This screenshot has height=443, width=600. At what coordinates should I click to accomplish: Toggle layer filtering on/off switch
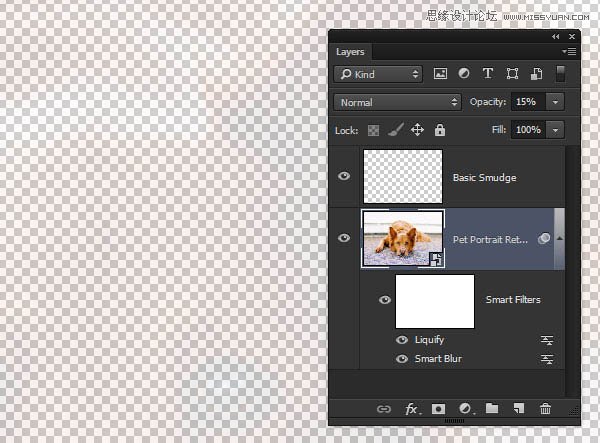pyautogui.click(x=560, y=74)
